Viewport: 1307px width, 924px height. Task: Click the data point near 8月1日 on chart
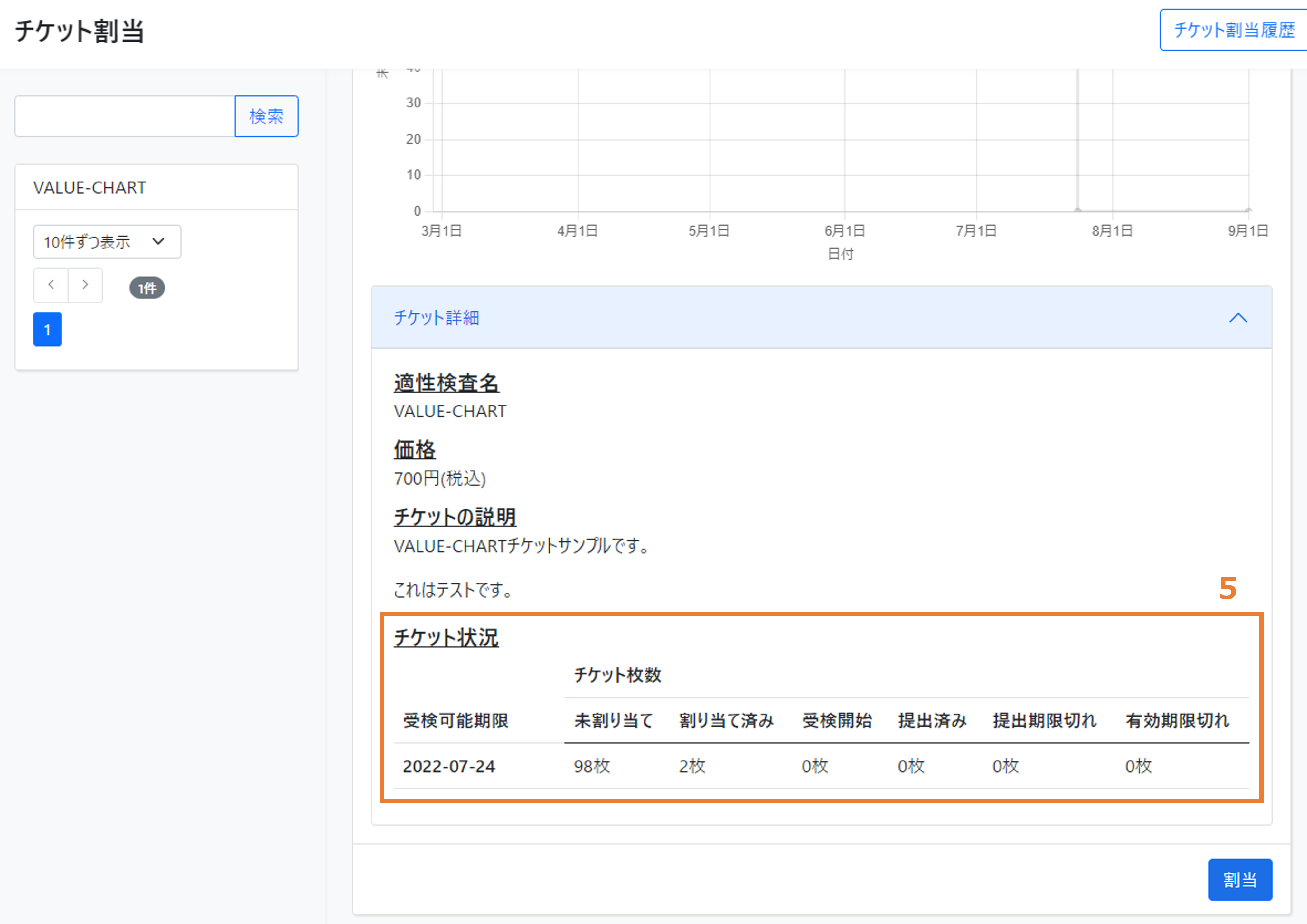[1077, 210]
